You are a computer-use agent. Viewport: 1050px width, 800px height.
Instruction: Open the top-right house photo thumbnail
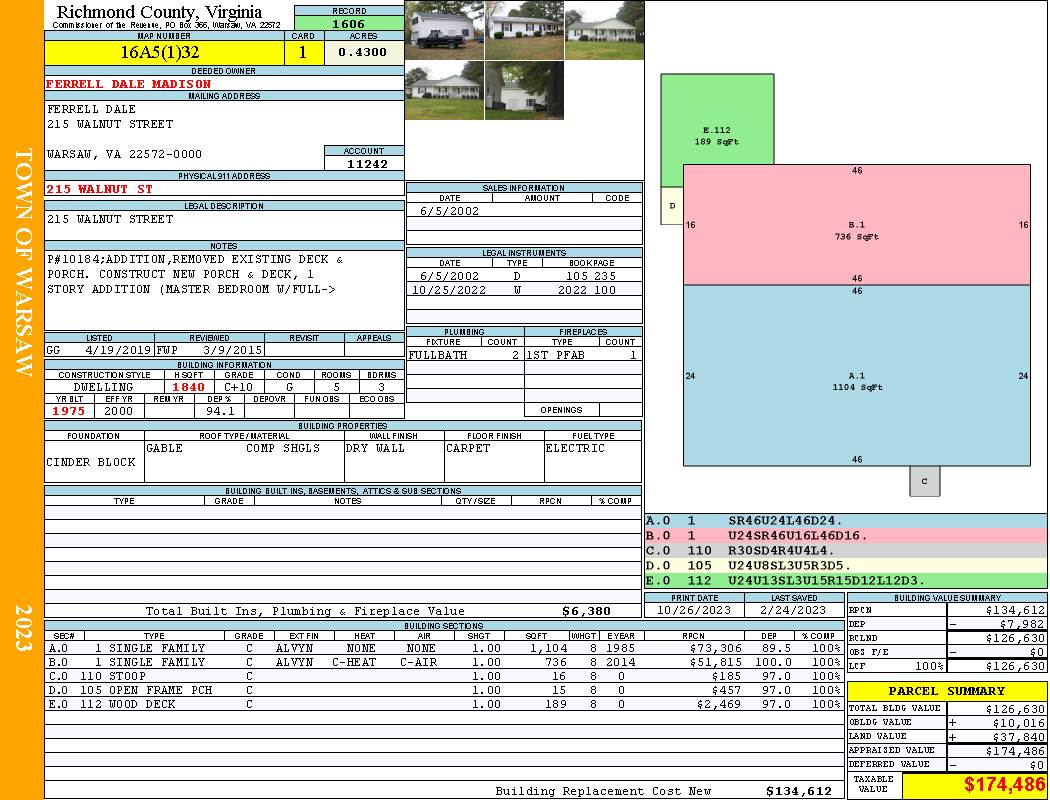coord(605,30)
